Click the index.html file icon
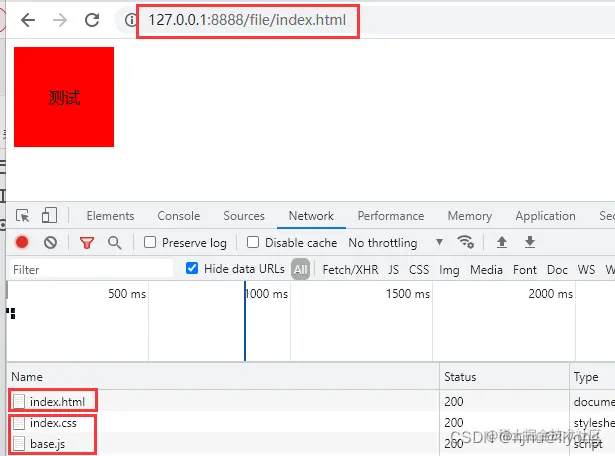 coord(19,401)
